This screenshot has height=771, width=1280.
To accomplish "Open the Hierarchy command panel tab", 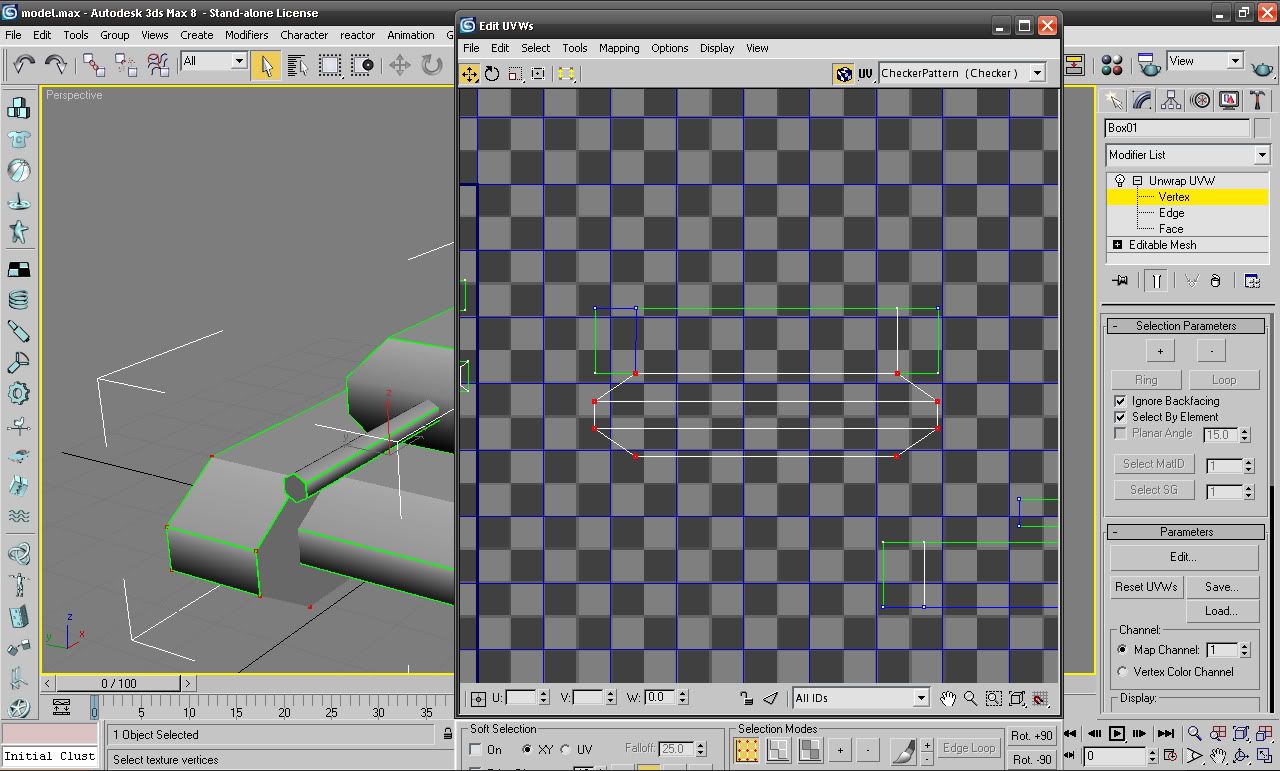I will [1171, 100].
